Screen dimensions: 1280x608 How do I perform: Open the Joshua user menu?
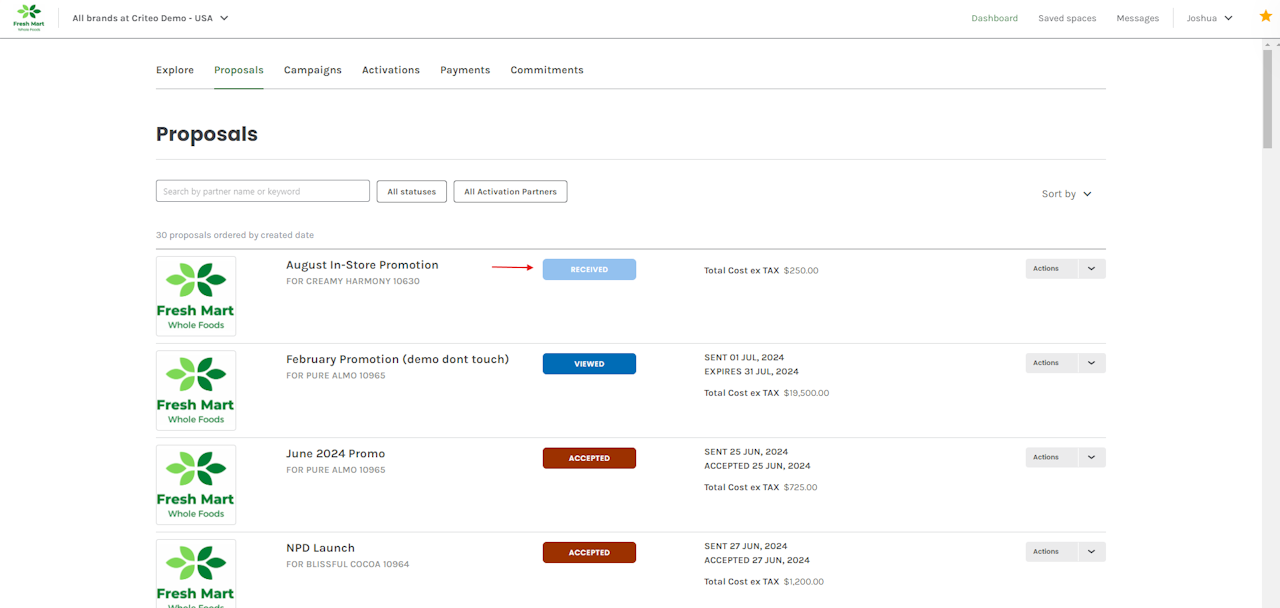pos(1210,18)
